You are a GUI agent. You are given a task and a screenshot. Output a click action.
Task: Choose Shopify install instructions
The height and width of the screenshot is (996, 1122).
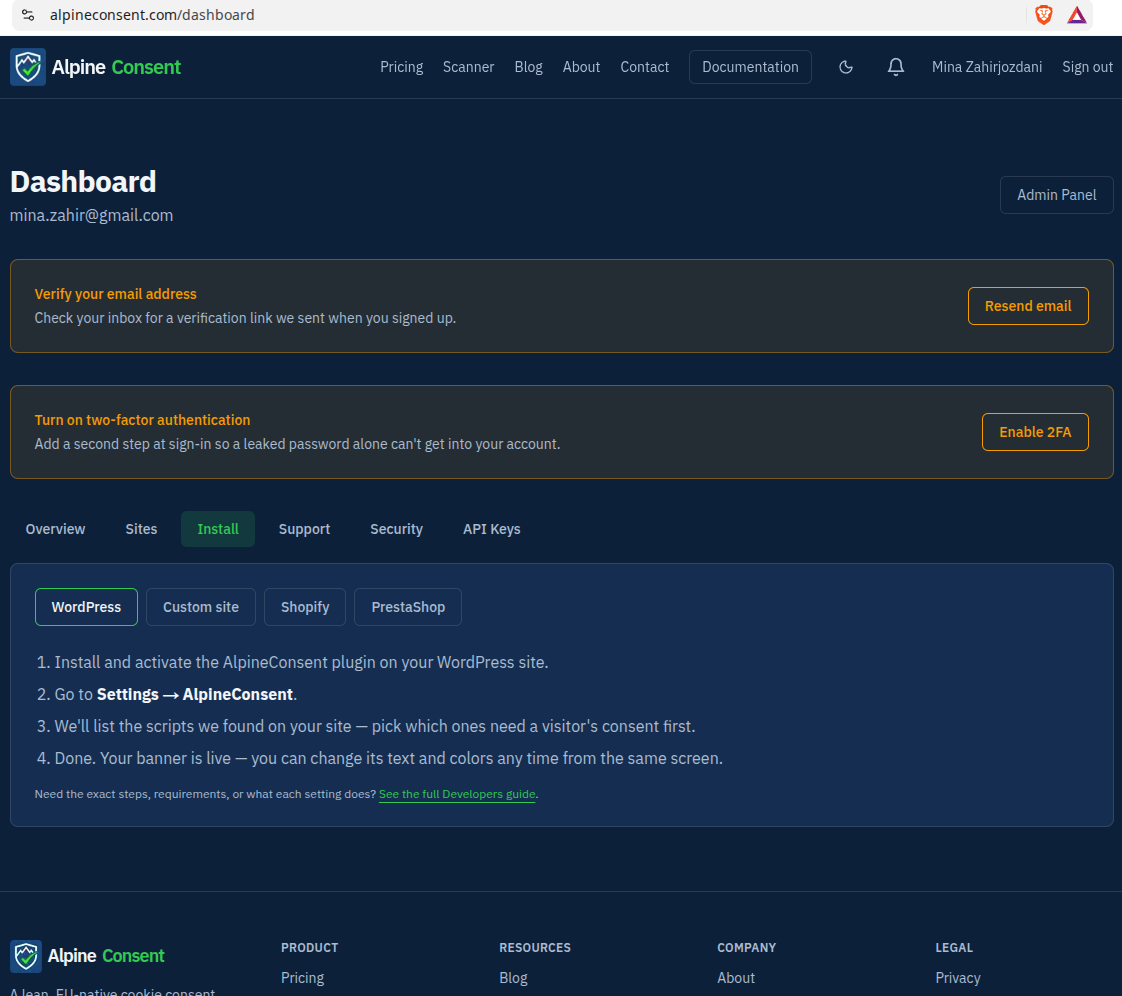click(305, 607)
